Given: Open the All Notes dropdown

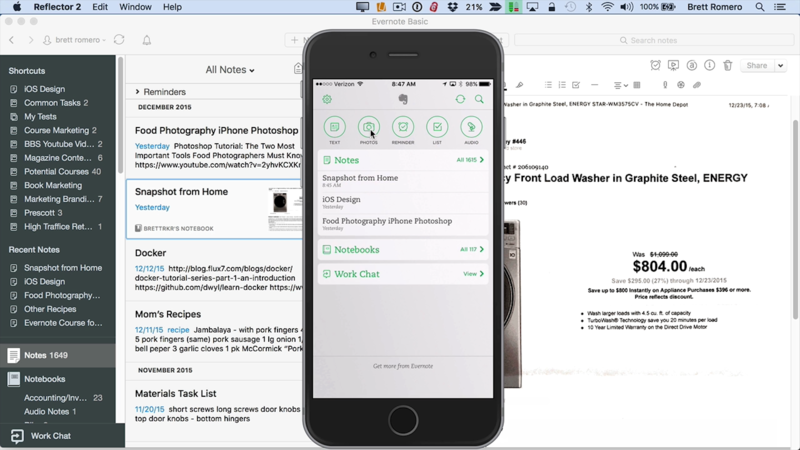Looking at the screenshot, I should click(230, 70).
